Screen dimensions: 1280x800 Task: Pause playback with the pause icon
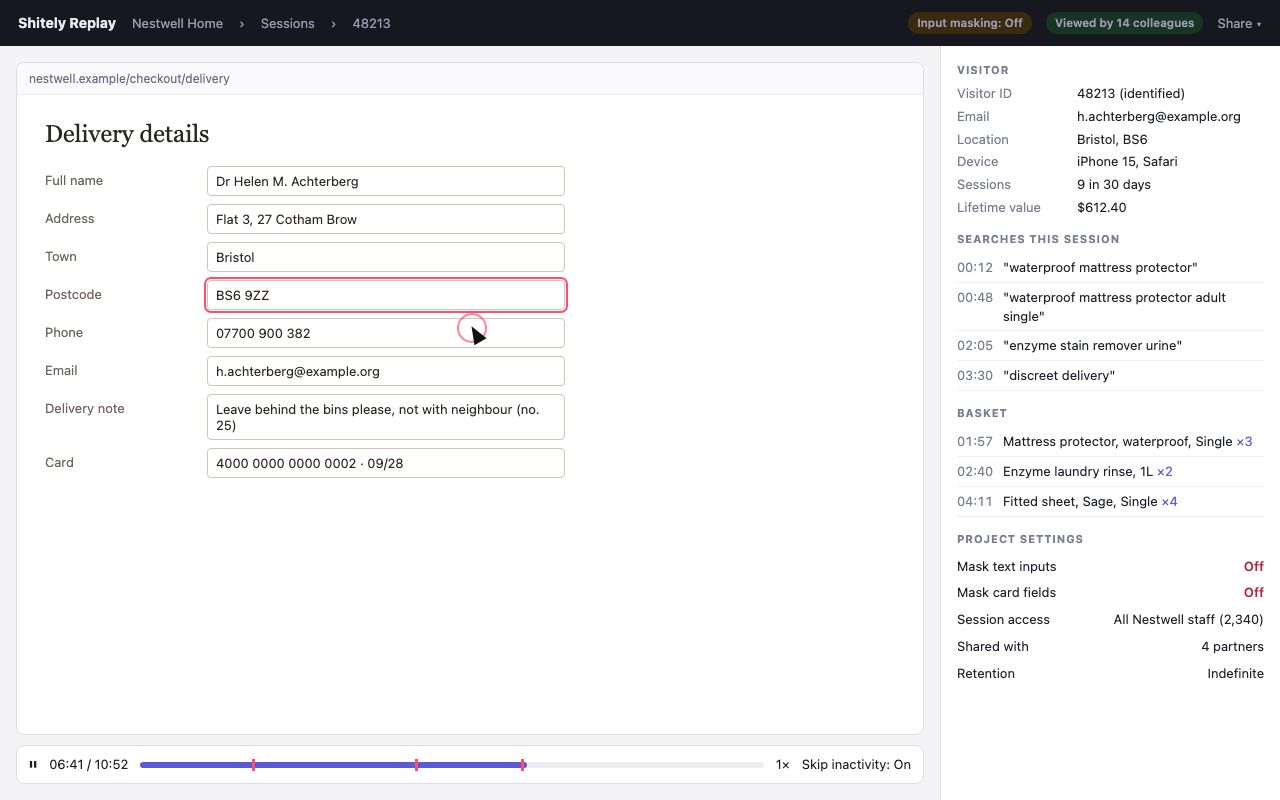tap(33, 765)
